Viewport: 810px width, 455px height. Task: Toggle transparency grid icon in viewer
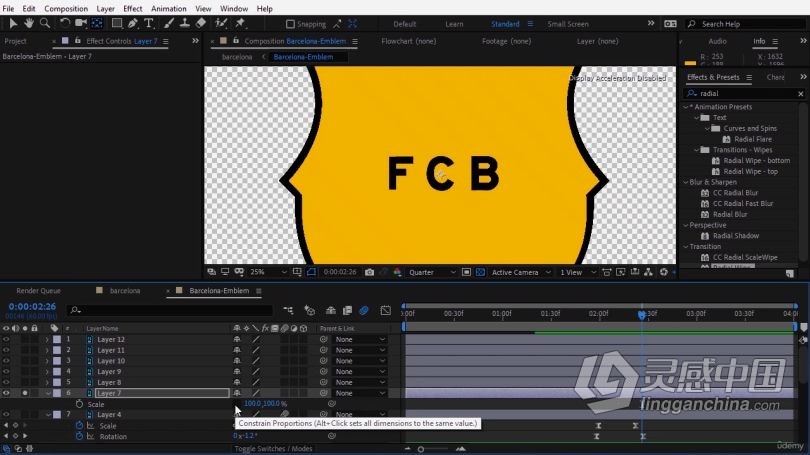pos(480,272)
